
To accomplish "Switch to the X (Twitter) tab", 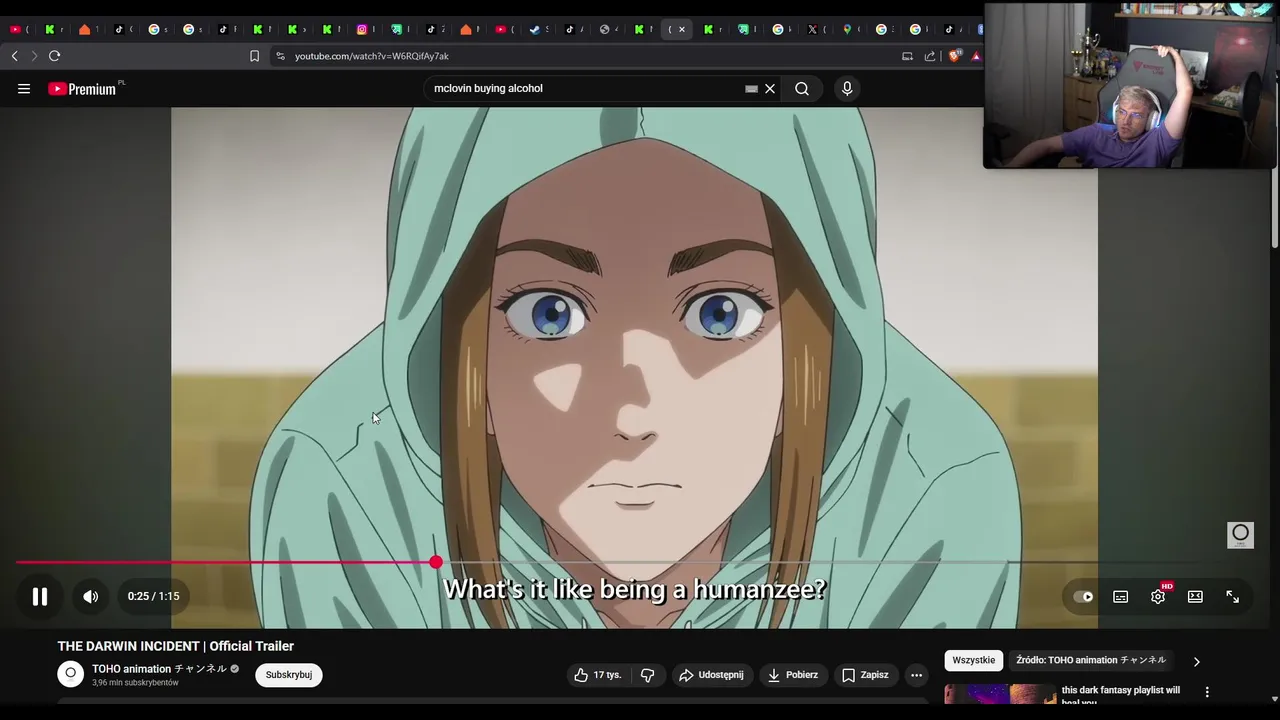I will pos(812,29).
